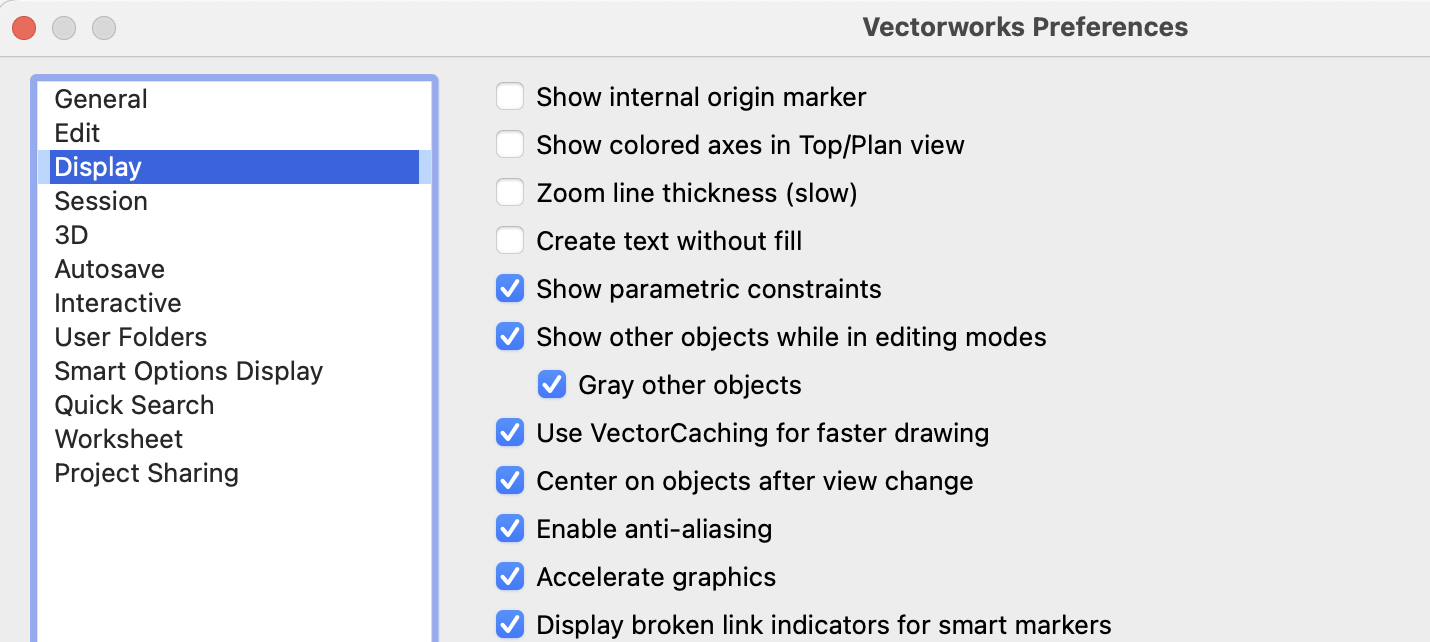The width and height of the screenshot is (1430, 642).
Task: Tick Create text without fill checkbox
Action: click(x=510, y=241)
